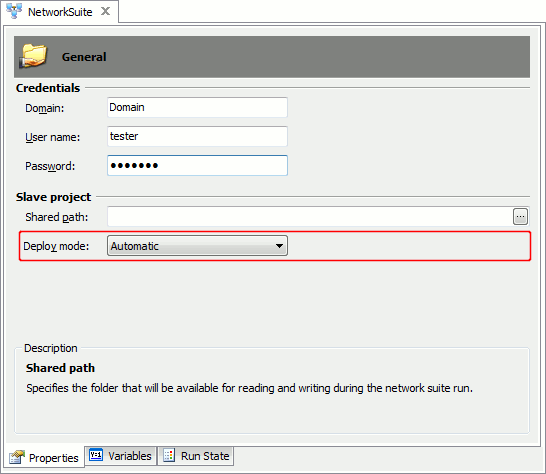Switch to the Variables tab
Image resolution: width=546 pixels, height=474 pixels.
pos(120,456)
